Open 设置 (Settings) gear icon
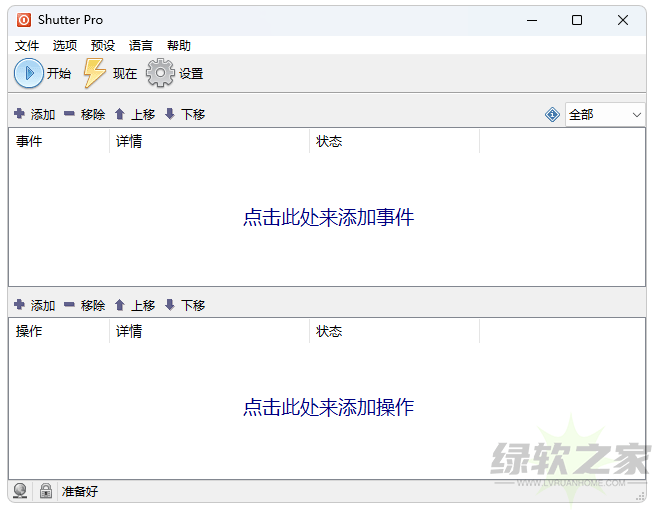Screen dimensions: 654x510 pyautogui.click(x=160, y=73)
